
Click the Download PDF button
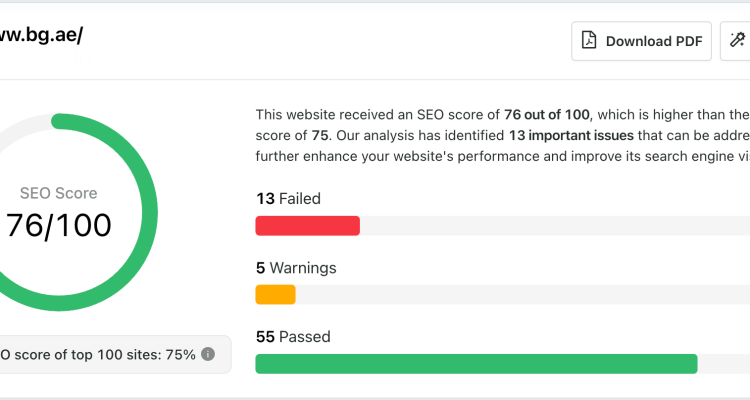(x=641, y=41)
